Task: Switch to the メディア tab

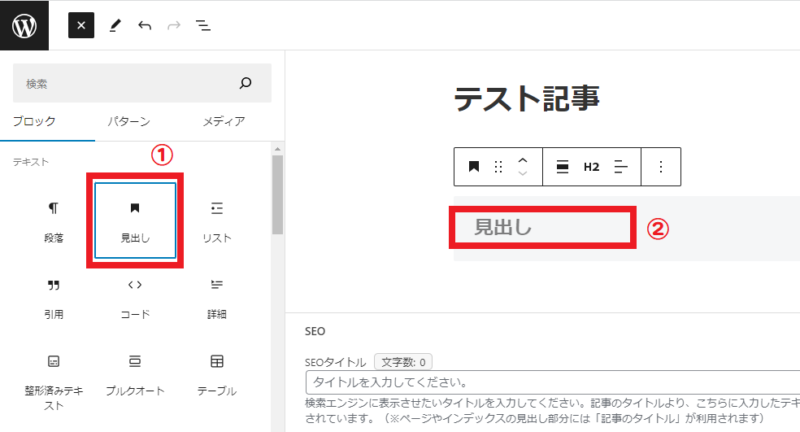Action: point(223,122)
